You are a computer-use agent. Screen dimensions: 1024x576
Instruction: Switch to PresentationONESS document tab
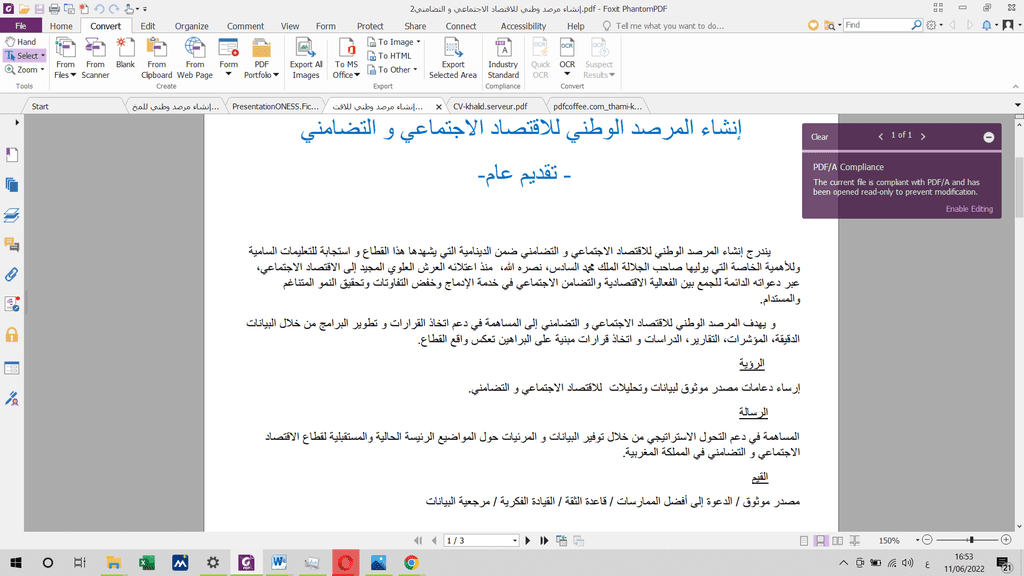pyautogui.click(x=275, y=106)
